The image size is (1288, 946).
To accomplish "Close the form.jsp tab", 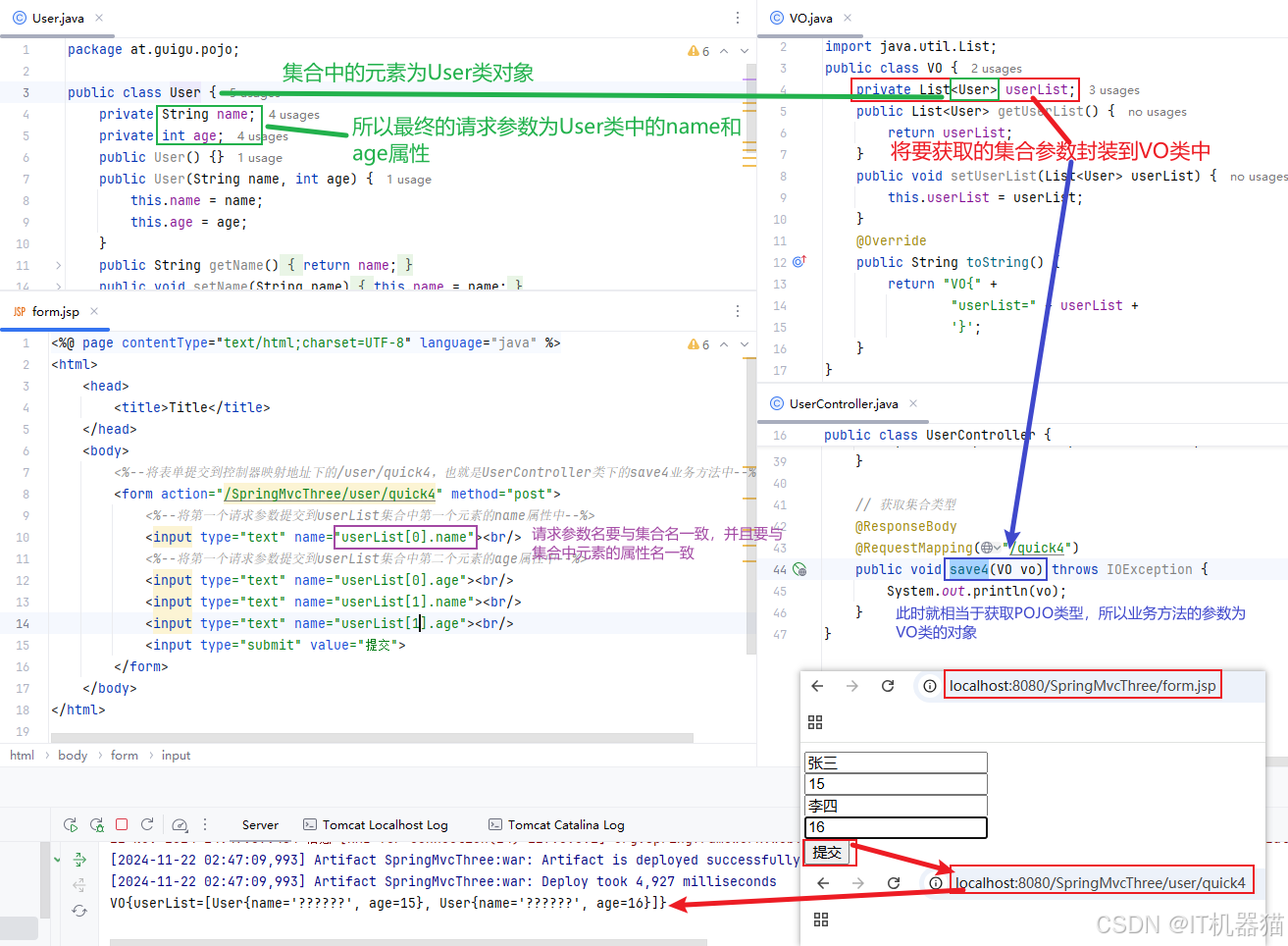I will 94,311.
